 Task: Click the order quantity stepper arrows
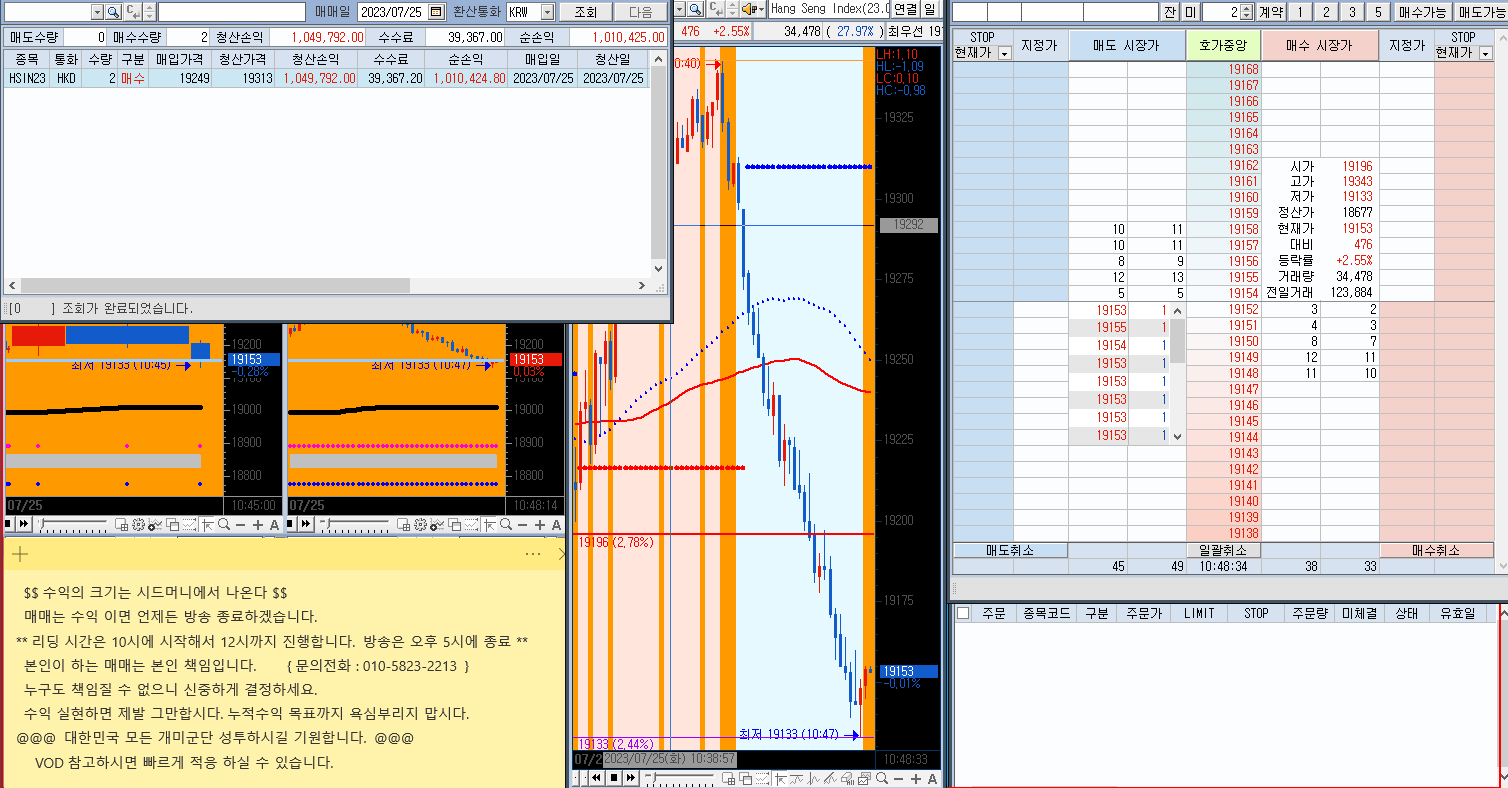tap(1246, 12)
